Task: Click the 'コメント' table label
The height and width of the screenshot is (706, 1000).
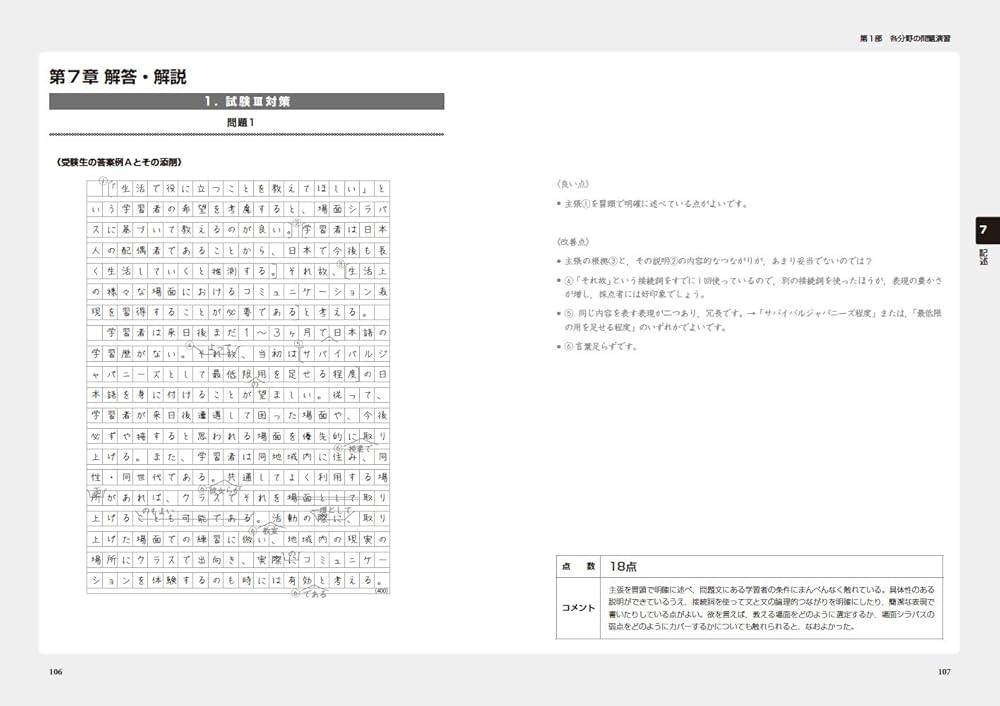Action: pos(578,608)
